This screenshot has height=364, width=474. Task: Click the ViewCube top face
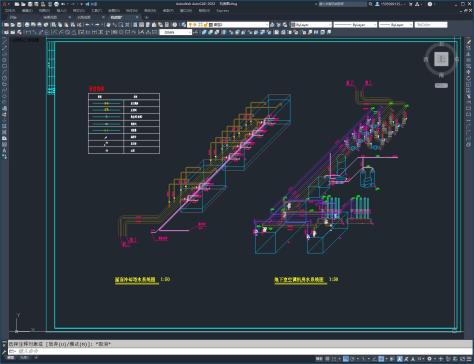(441, 60)
